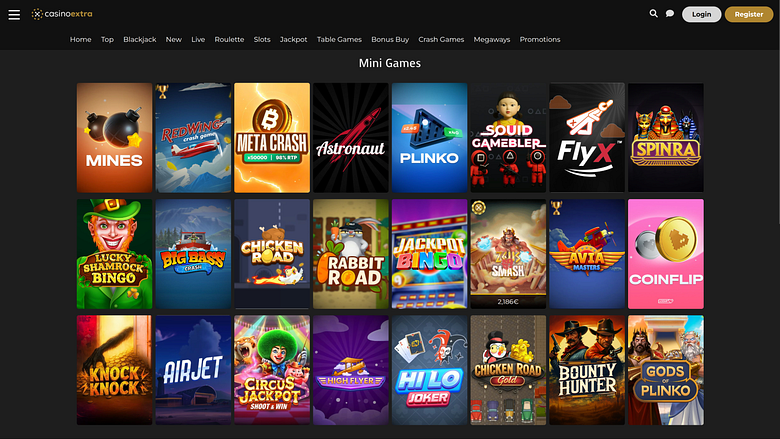Launch the Jackpot Bingo game tile
780x439 pixels.
tap(429, 254)
